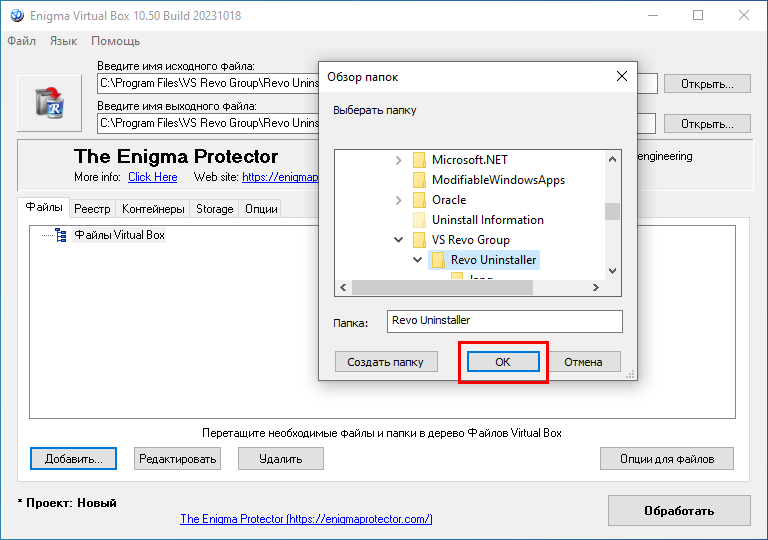Click the folder tree scroll-left arrow

click(343, 288)
